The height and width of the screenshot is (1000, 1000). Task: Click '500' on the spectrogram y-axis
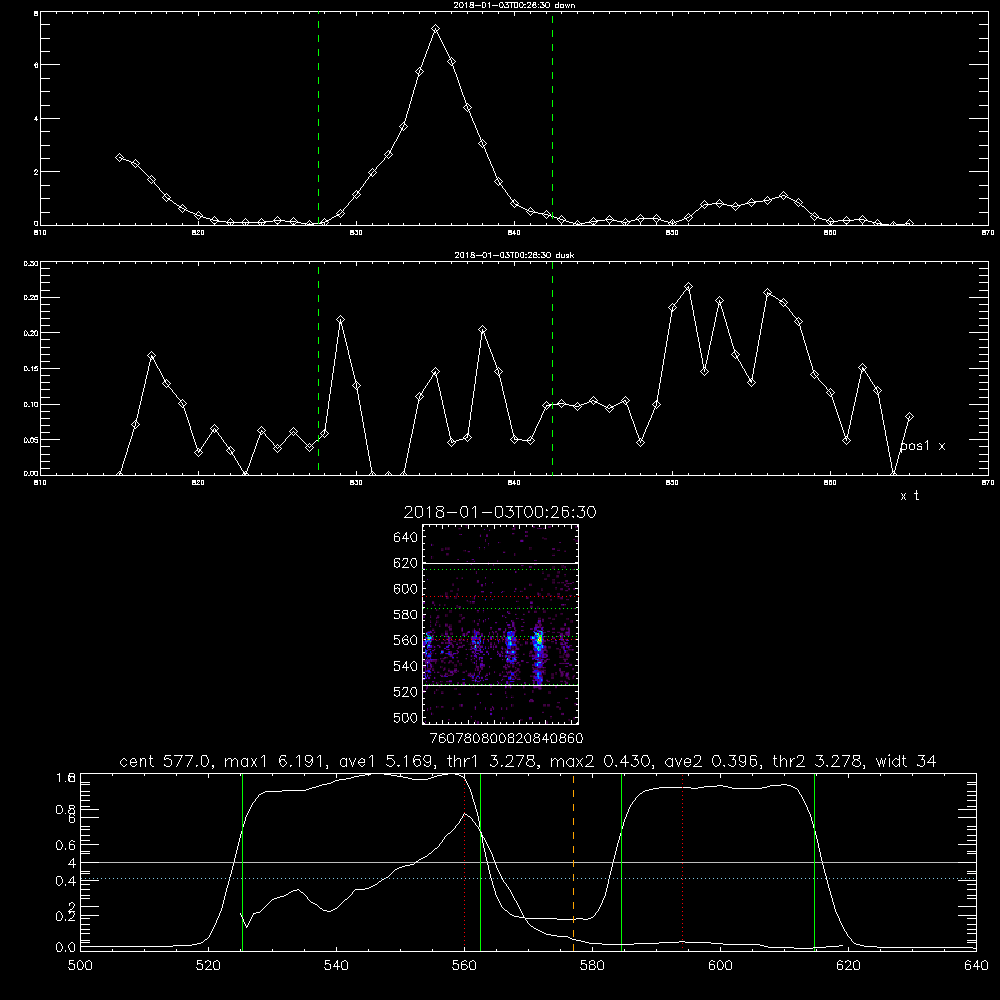tap(406, 717)
